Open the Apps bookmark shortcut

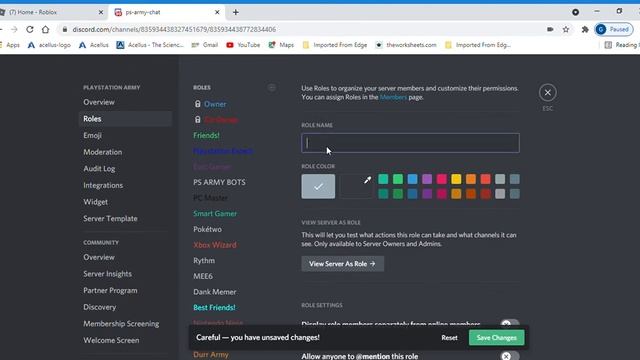10,45
